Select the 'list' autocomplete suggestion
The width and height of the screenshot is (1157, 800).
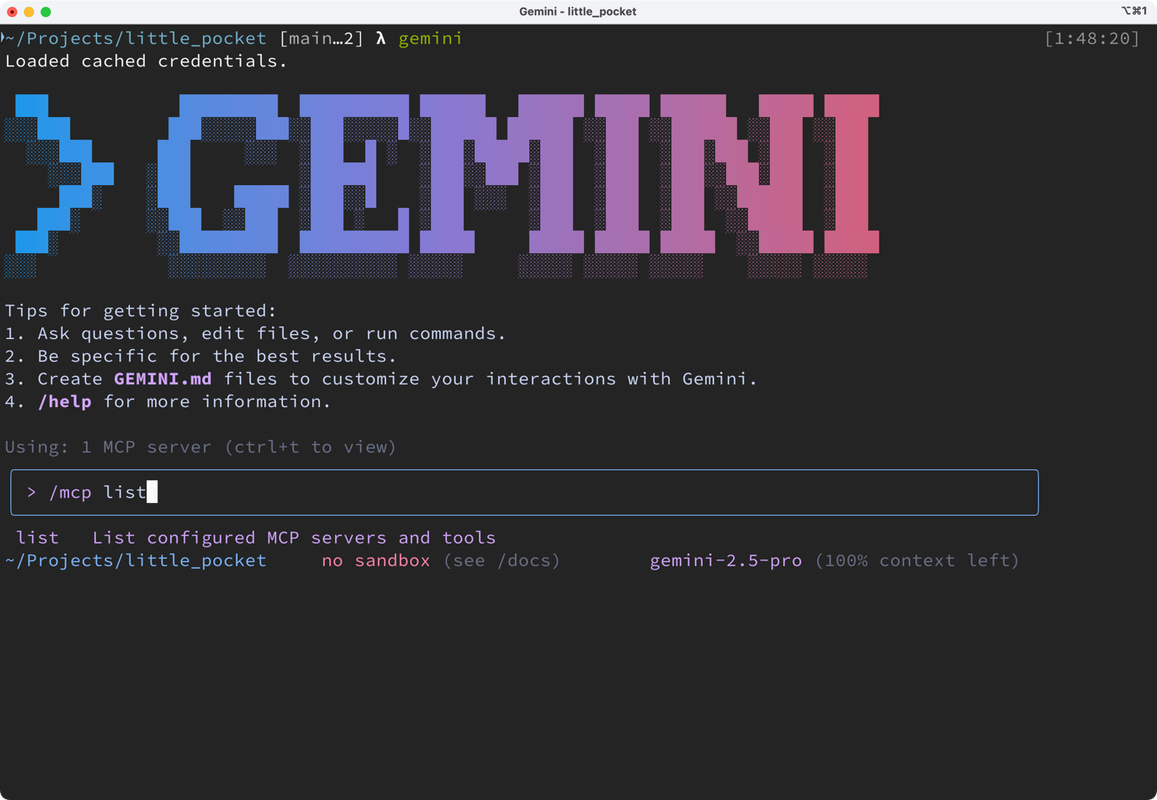click(37, 538)
